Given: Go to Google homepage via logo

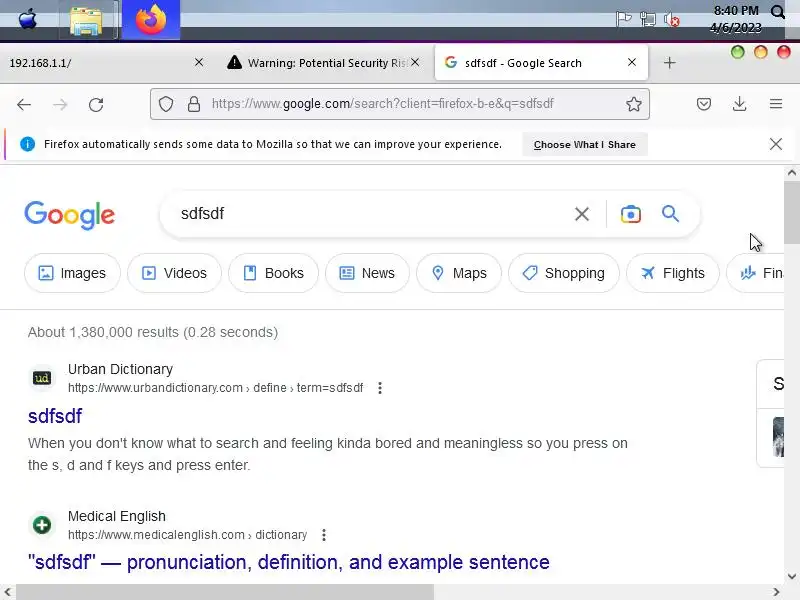Looking at the screenshot, I should [69, 215].
